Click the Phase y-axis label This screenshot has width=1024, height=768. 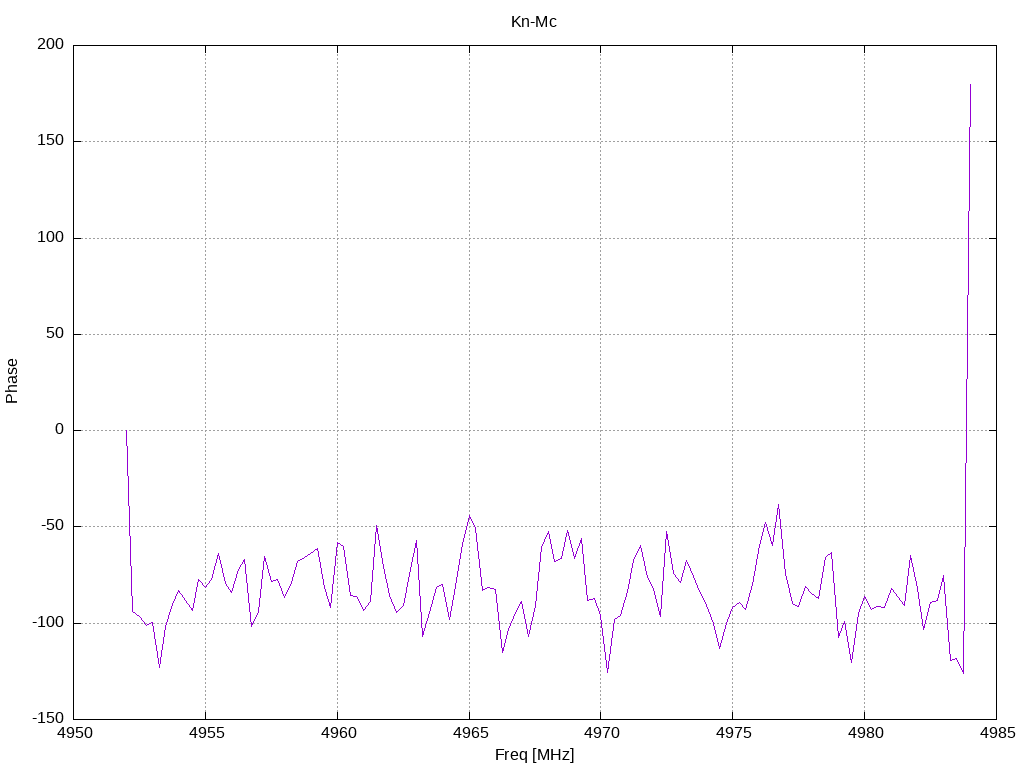[12, 381]
